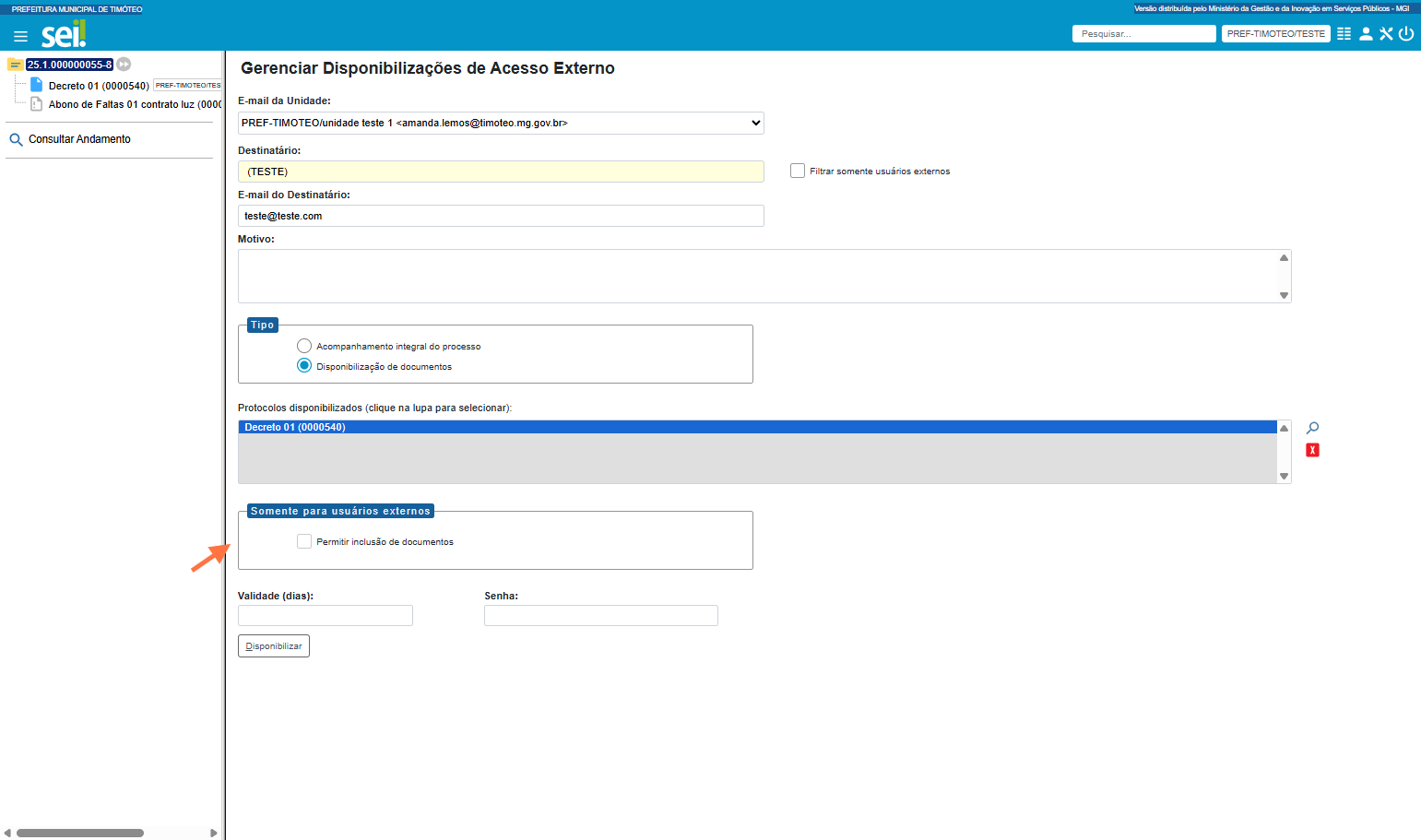Click the SEI logo
The image size is (1421, 840).
pyautogui.click(x=64, y=34)
